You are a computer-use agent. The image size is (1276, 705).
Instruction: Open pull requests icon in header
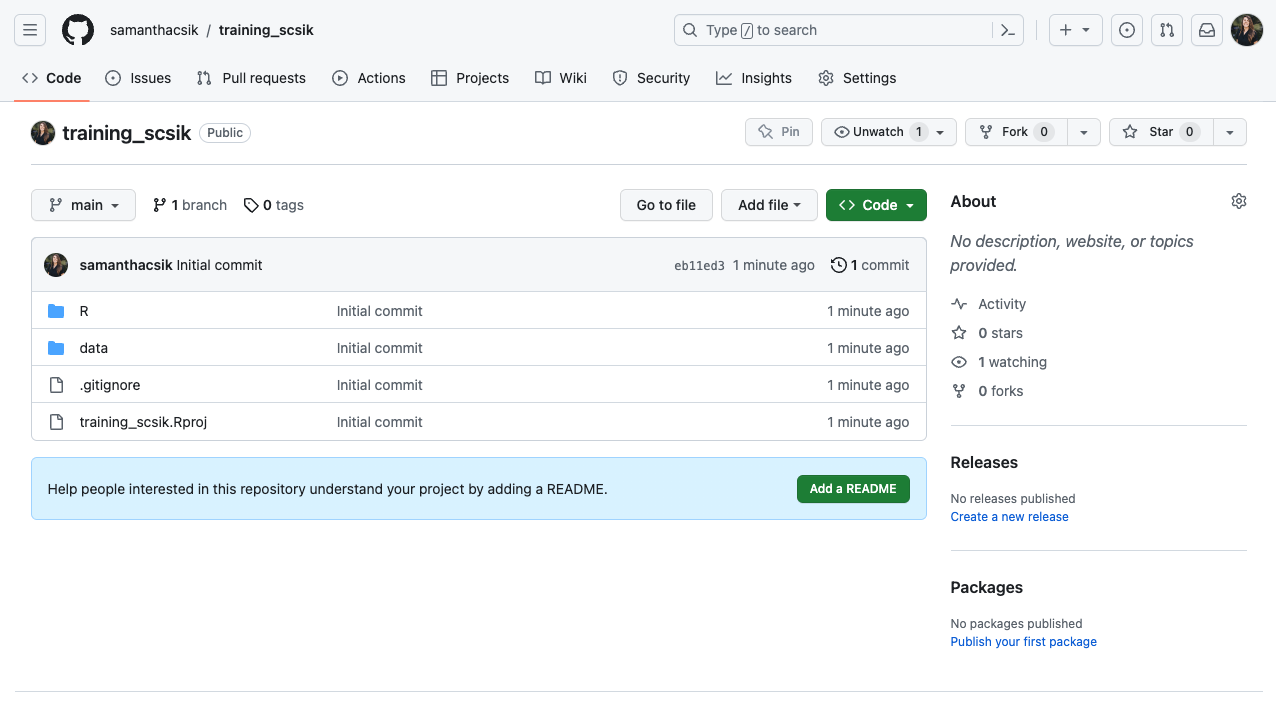1167,30
